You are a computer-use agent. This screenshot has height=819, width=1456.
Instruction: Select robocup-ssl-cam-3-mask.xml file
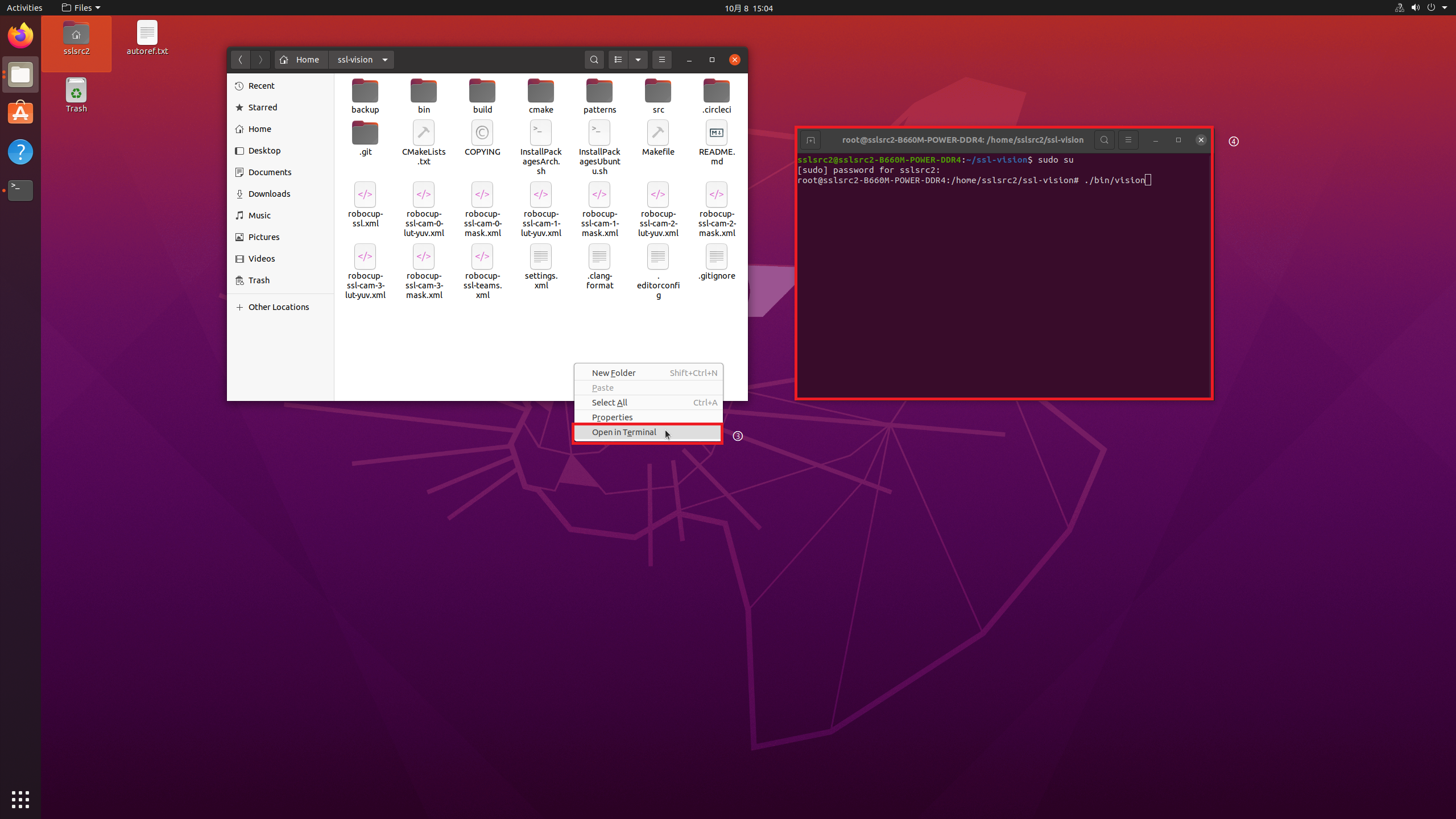[x=424, y=272]
